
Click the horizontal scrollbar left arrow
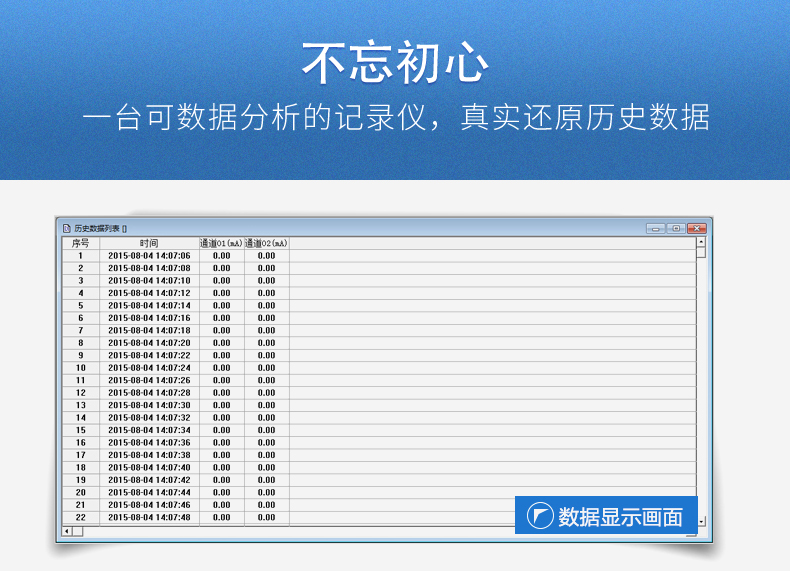click(67, 531)
